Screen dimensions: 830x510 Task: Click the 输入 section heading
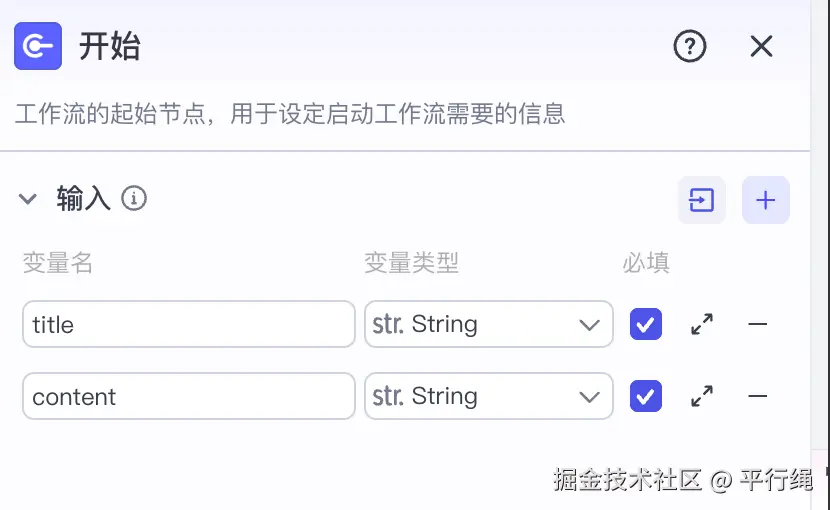tap(83, 199)
